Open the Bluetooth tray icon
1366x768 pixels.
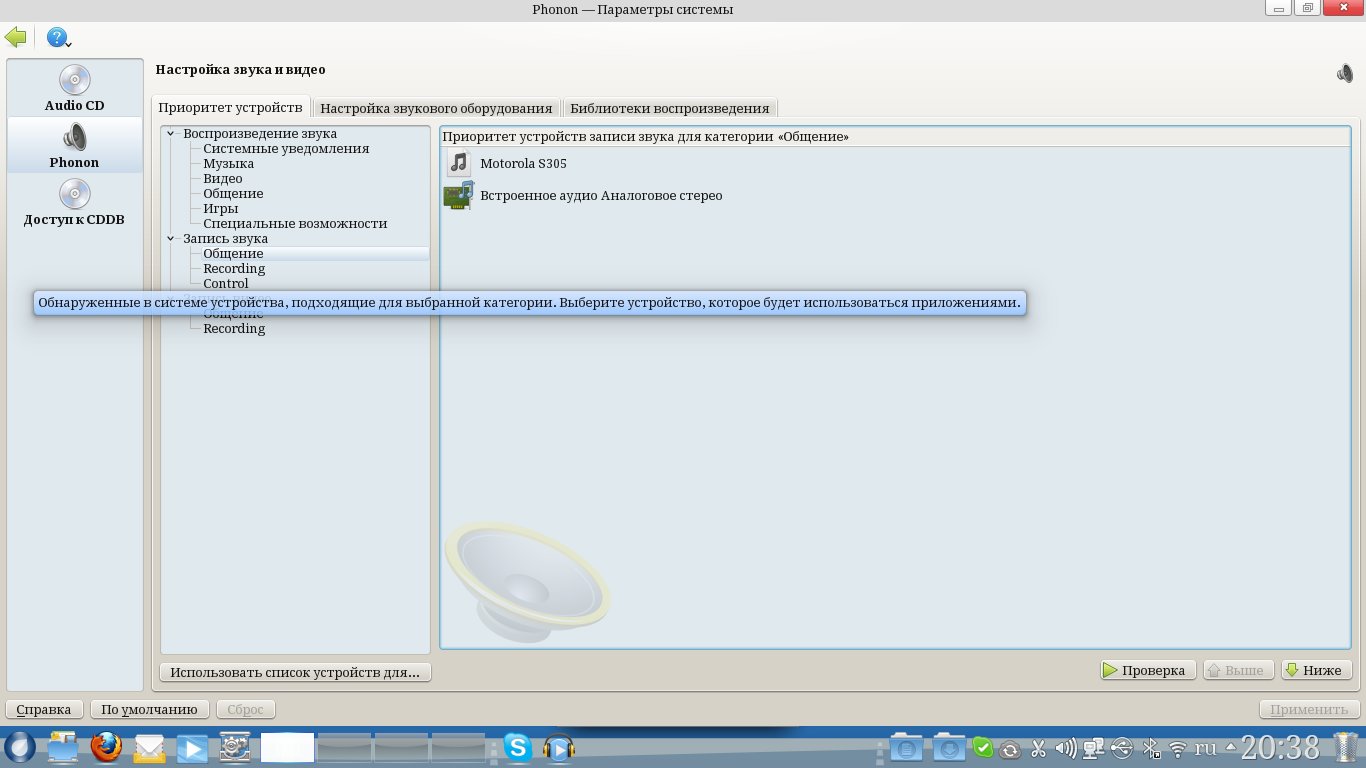tap(1151, 748)
